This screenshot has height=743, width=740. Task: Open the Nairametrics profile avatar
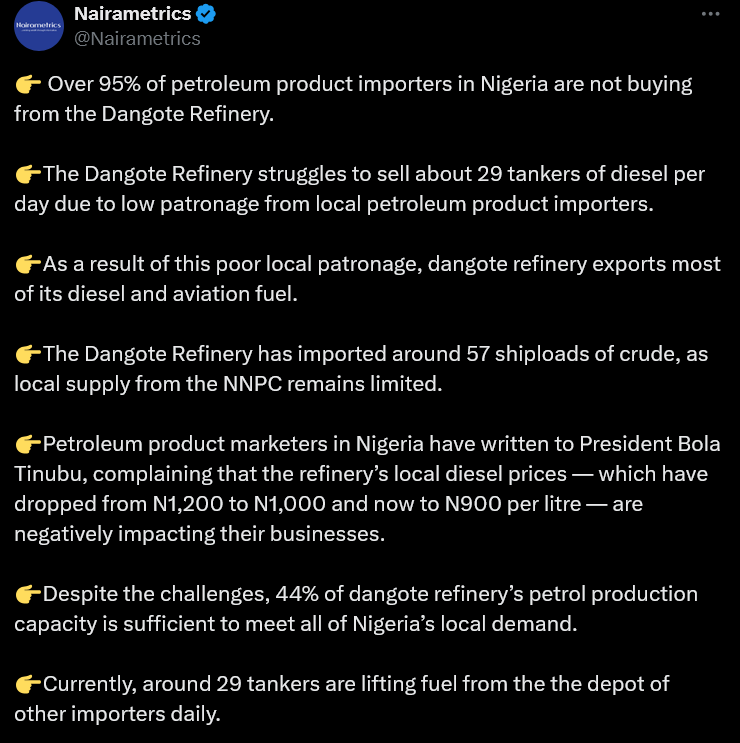pos(39,26)
